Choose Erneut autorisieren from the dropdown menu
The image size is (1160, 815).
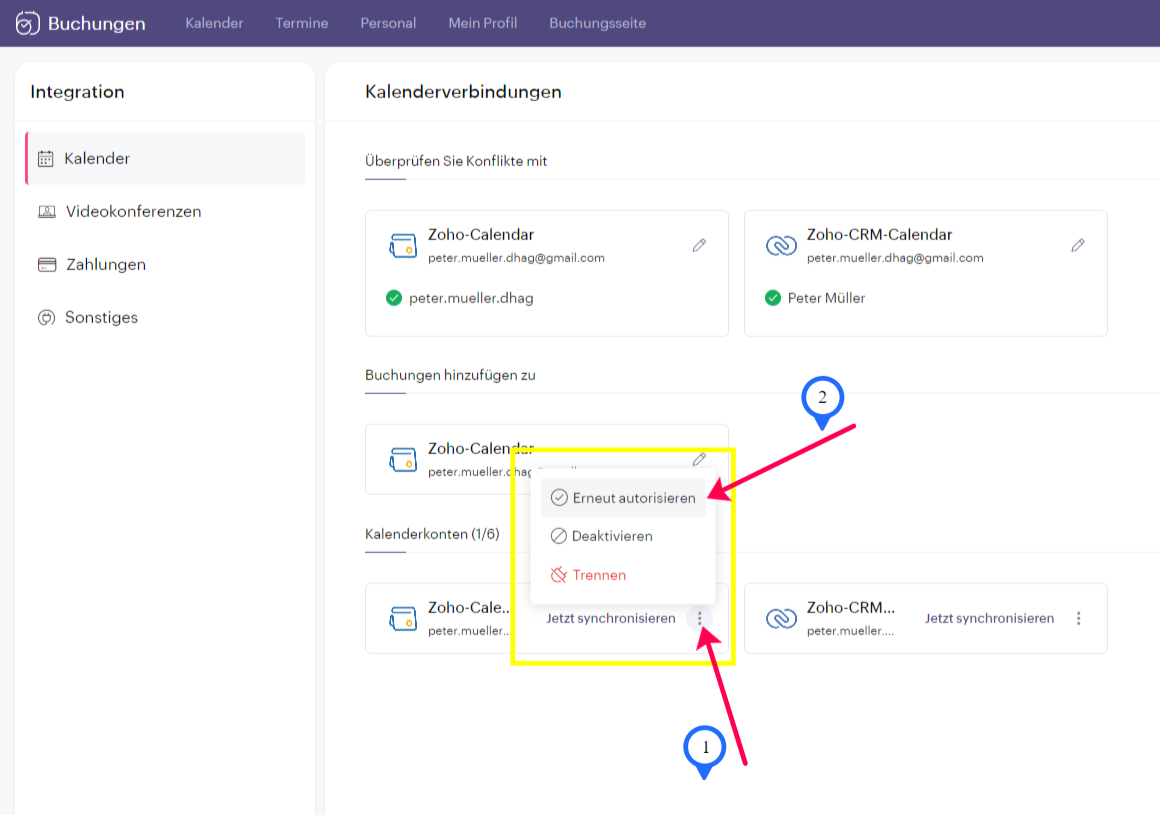coord(623,498)
